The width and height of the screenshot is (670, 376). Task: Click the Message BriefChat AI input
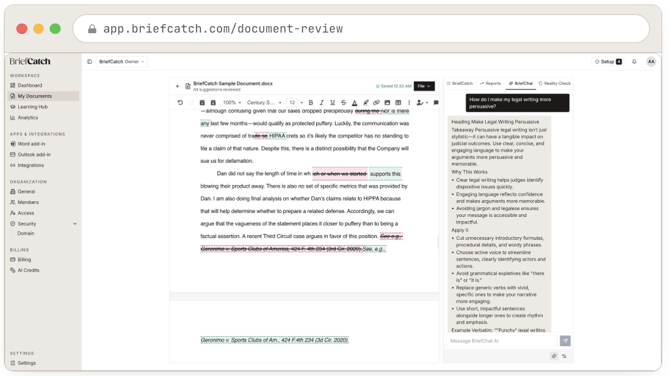coord(502,341)
